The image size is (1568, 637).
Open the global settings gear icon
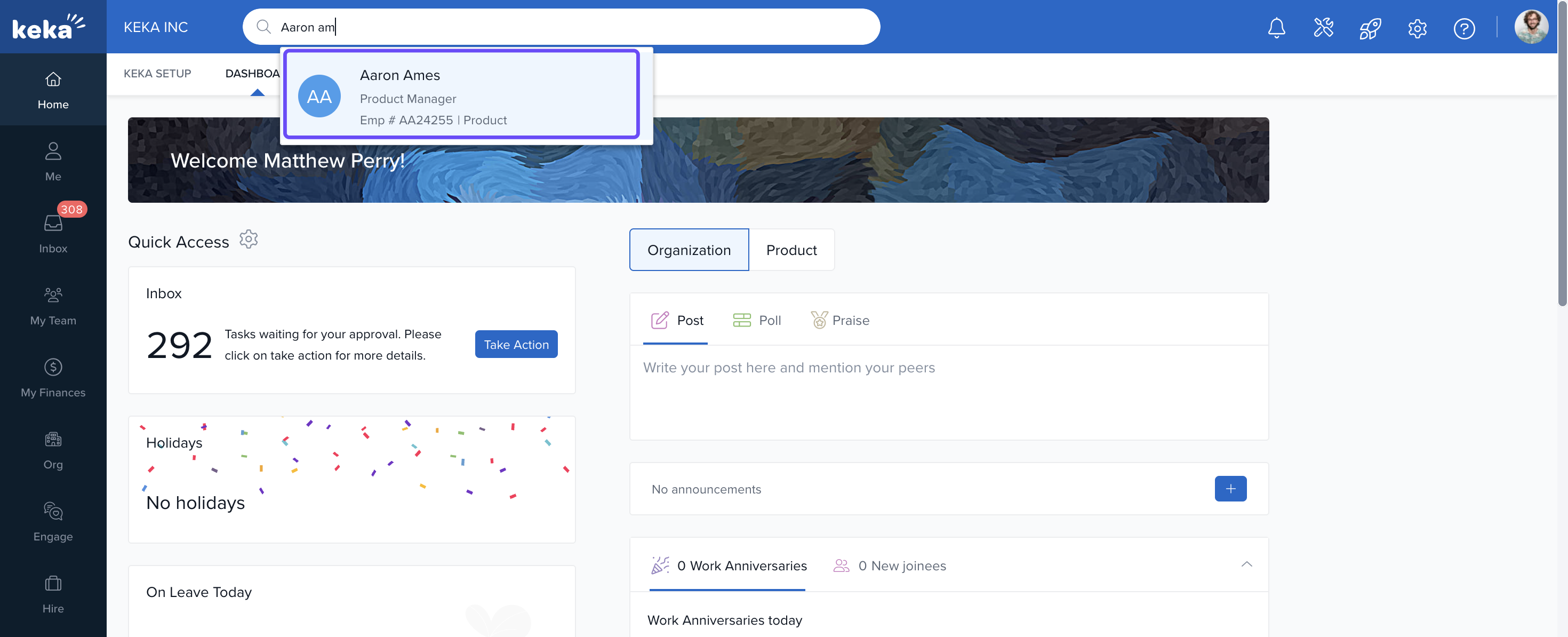click(1417, 28)
